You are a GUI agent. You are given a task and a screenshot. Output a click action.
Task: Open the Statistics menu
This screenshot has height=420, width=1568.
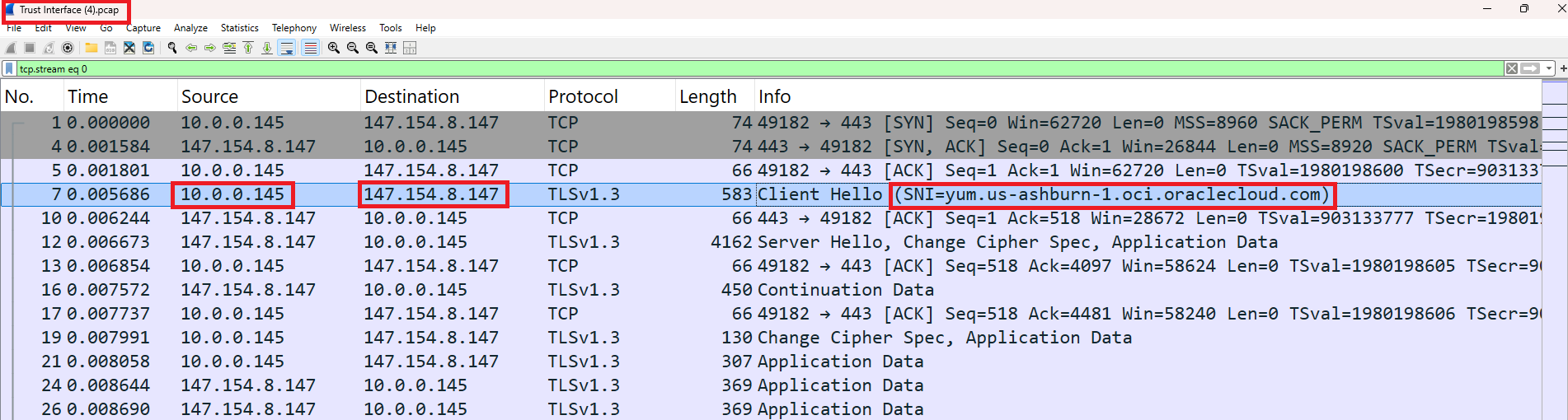[x=239, y=28]
